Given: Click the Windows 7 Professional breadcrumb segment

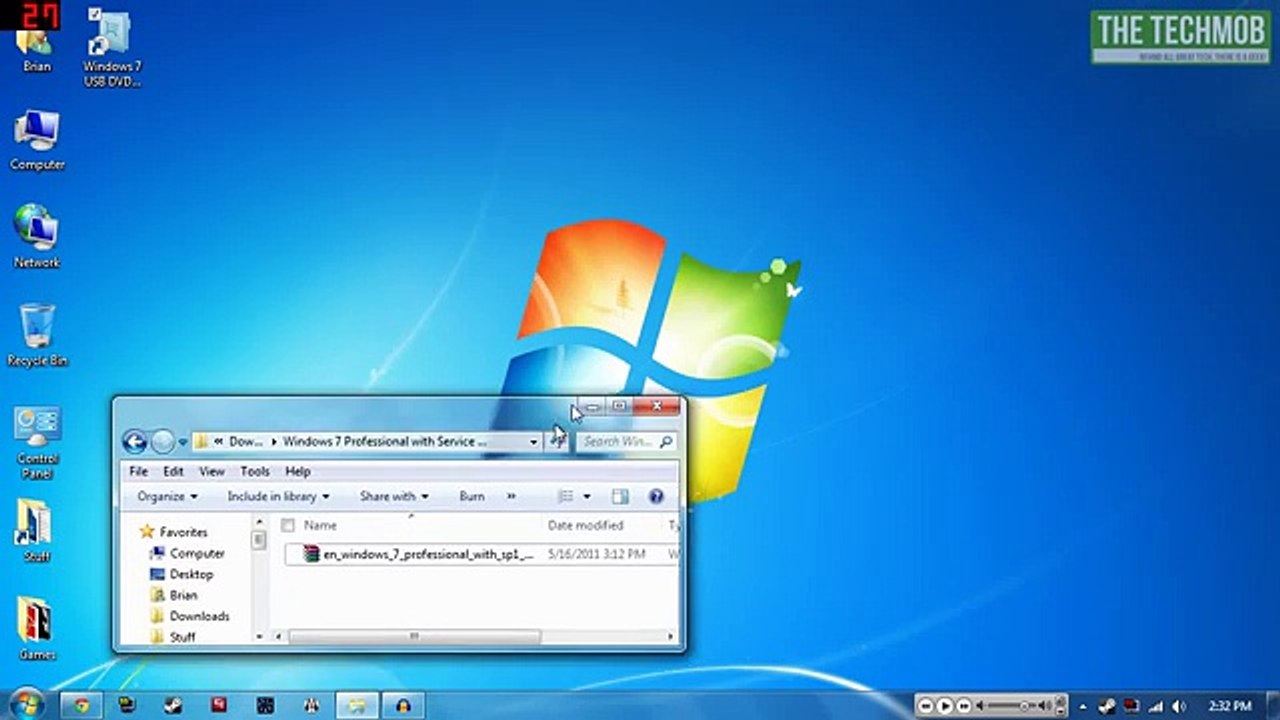Looking at the screenshot, I should (x=385, y=441).
